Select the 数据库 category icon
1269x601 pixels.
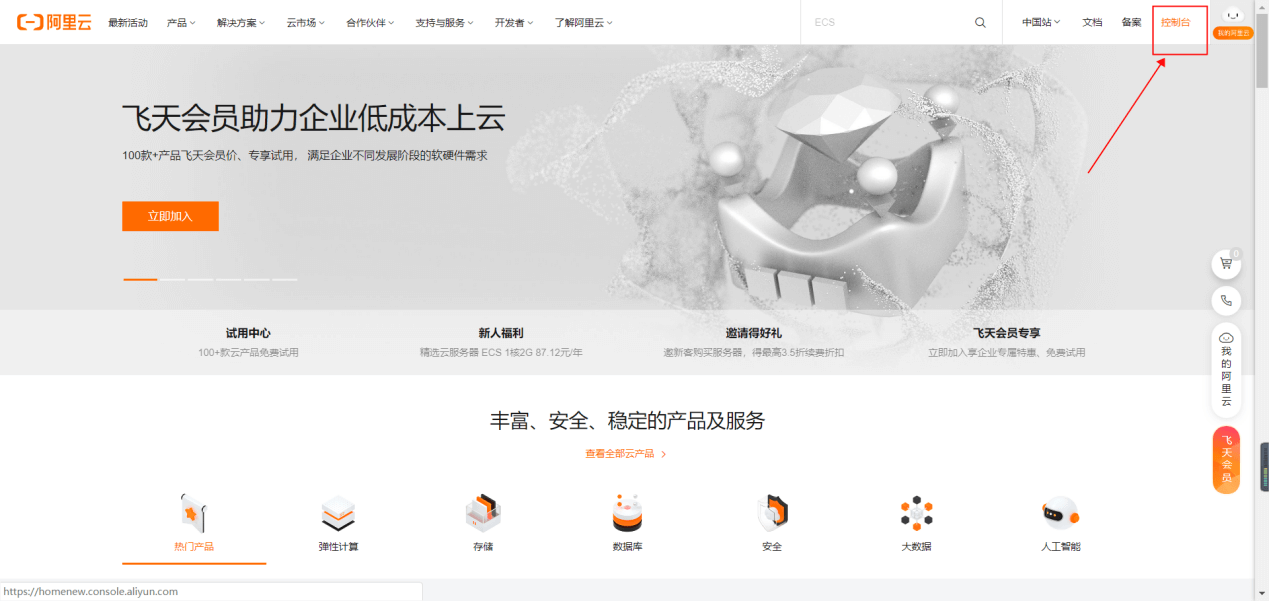(x=627, y=513)
